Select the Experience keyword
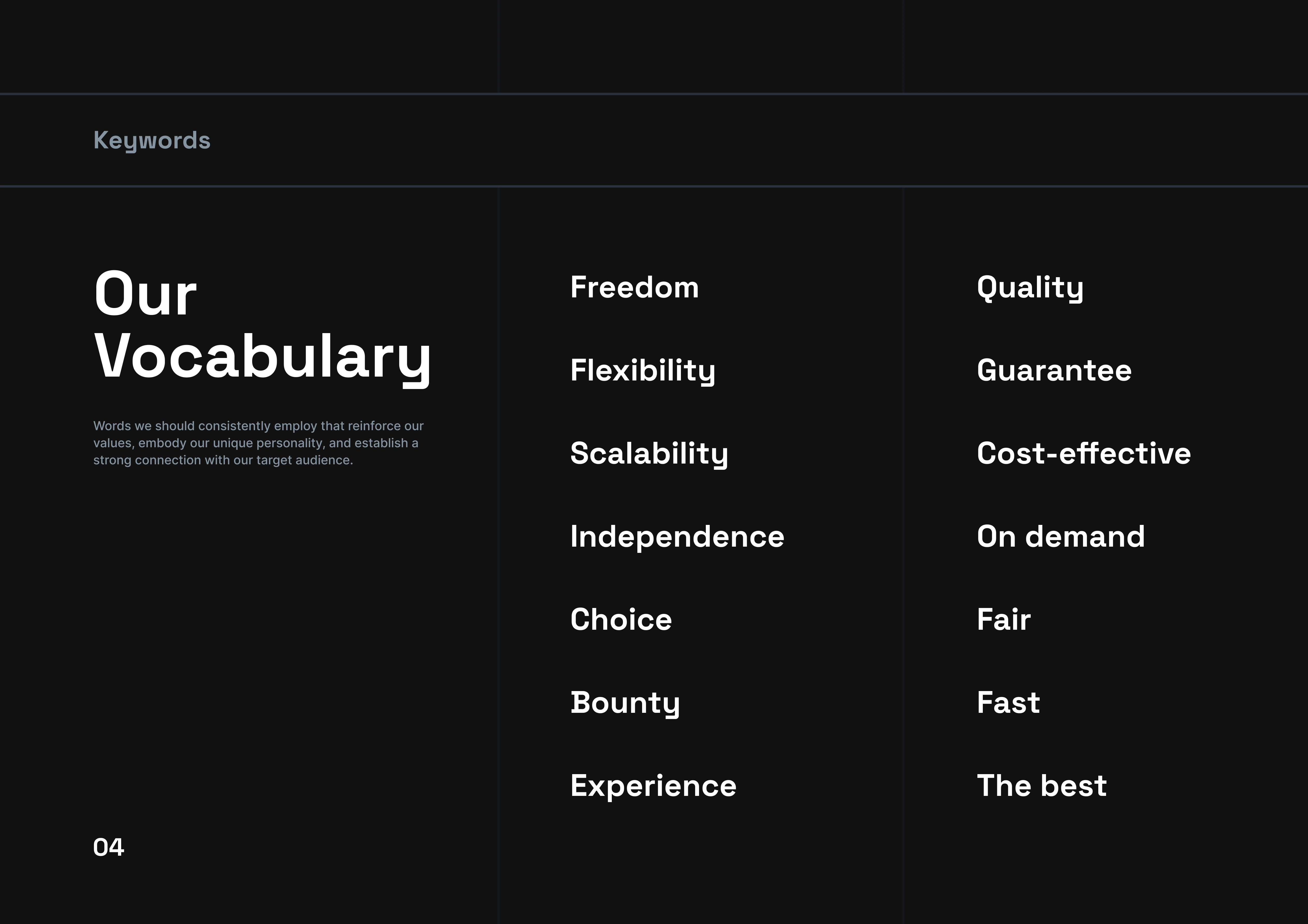Image resolution: width=1308 pixels, height=924 pixels. [x=653, y=786]
